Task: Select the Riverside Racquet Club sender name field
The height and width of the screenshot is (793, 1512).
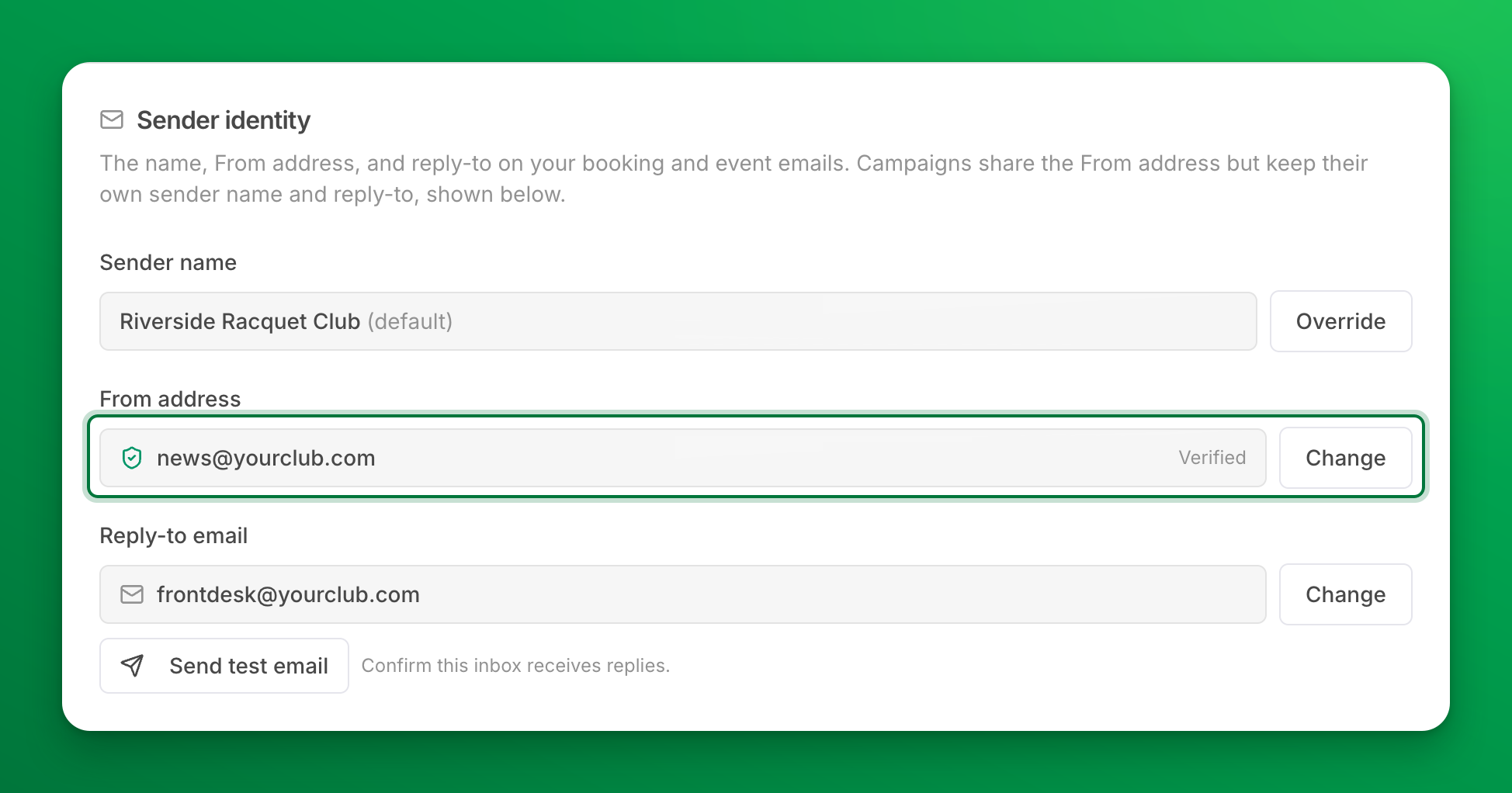Action: [x=678, y=321]
